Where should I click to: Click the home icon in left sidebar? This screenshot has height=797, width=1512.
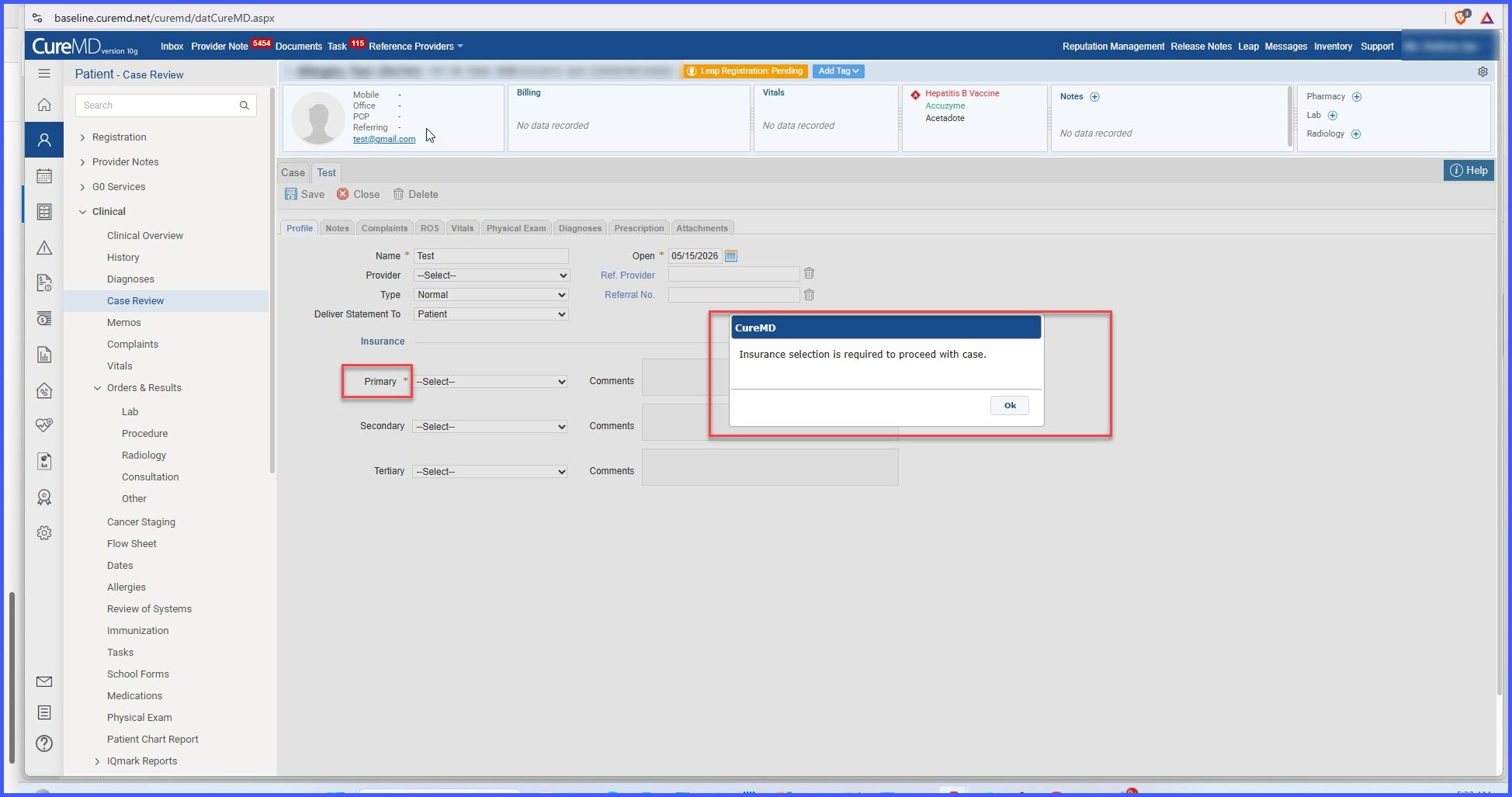click(x=44, y=104)
